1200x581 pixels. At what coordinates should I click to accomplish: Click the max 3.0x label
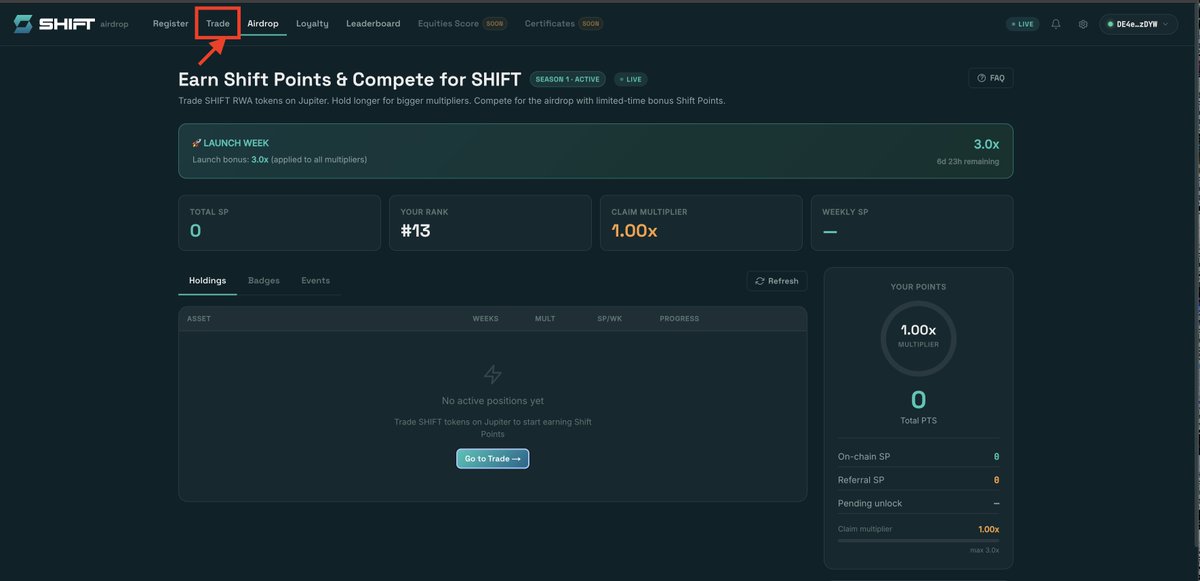984,550
